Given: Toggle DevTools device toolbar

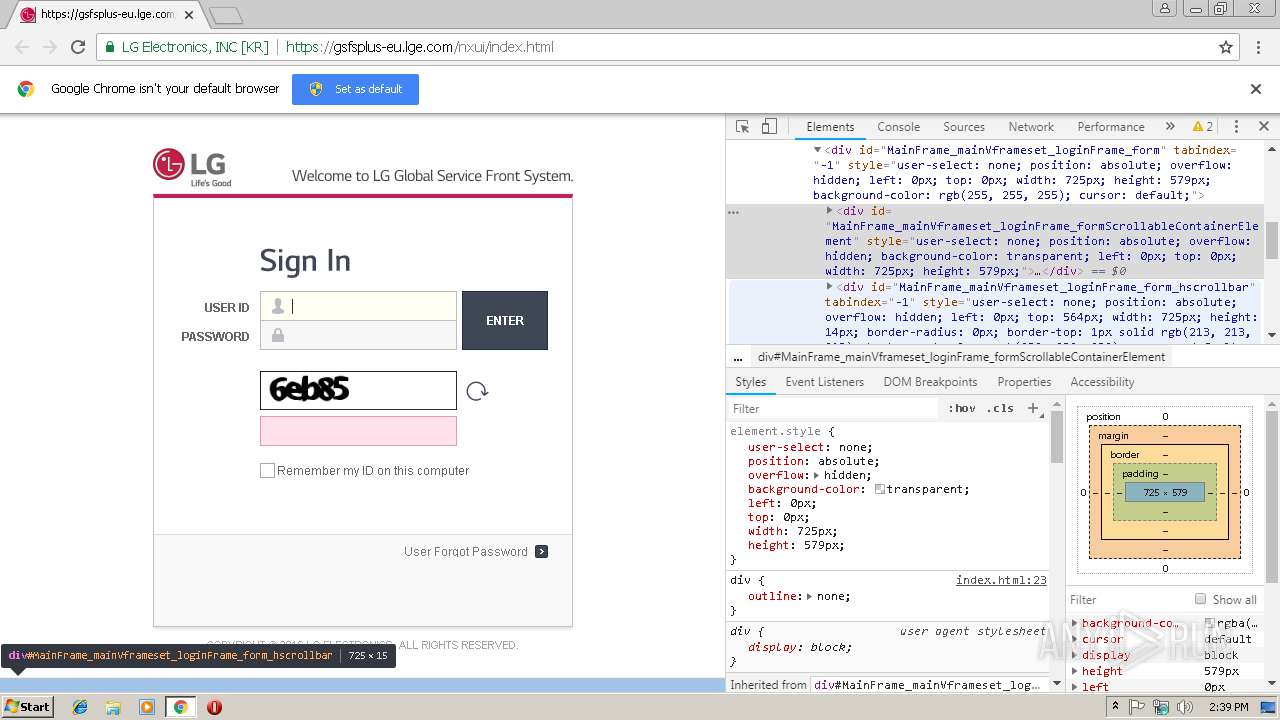Looking at the screenshot, I should click(769, 127).
